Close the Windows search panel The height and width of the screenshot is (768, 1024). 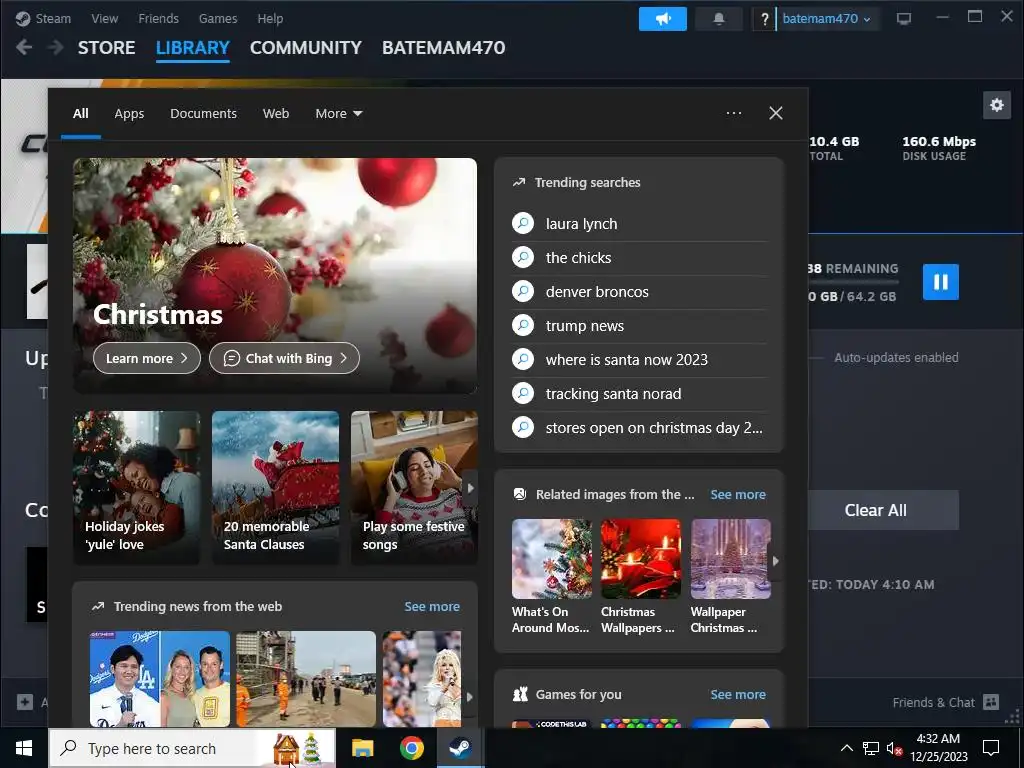(x=775, y=113)
